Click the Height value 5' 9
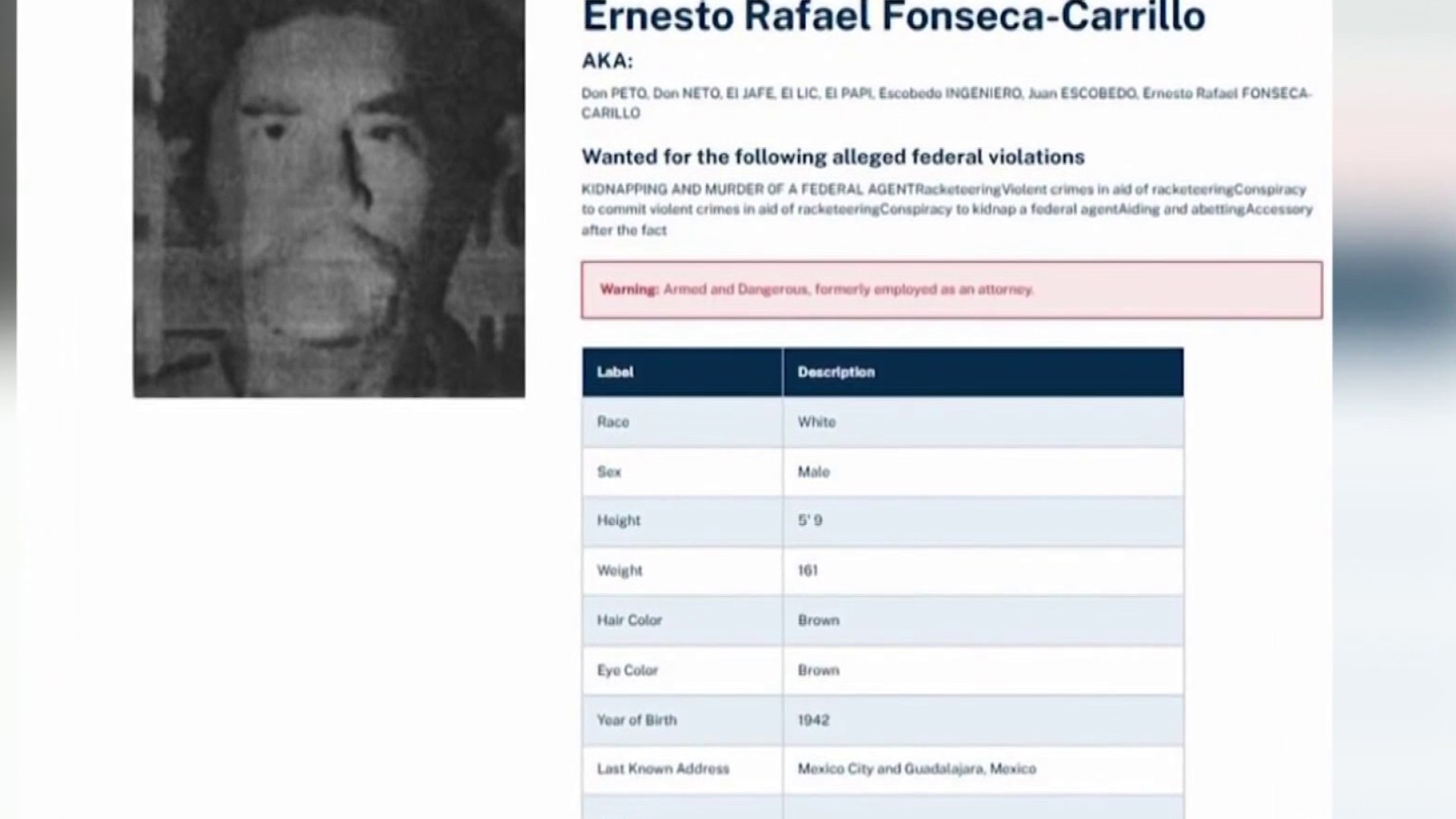Screen dimensions: 1456x819 (810, 520)
